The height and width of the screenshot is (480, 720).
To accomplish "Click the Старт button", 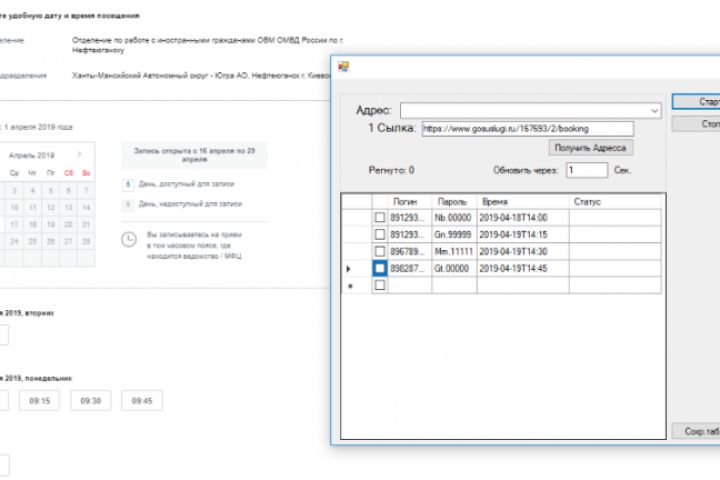I will 696,102.
